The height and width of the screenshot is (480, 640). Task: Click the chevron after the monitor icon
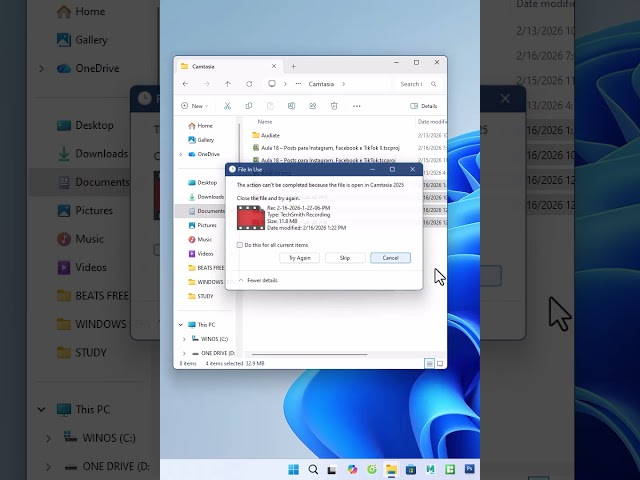[x=285, y=84]
